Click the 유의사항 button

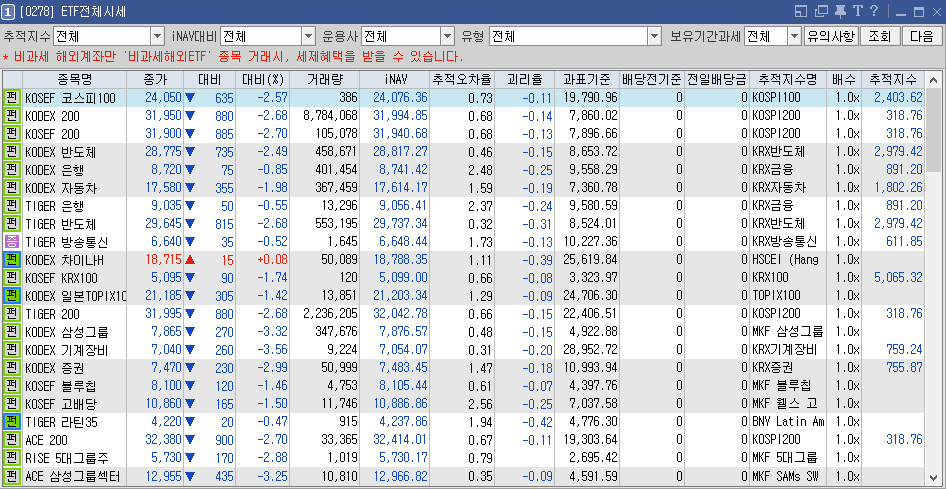click(x=831, y=36)
